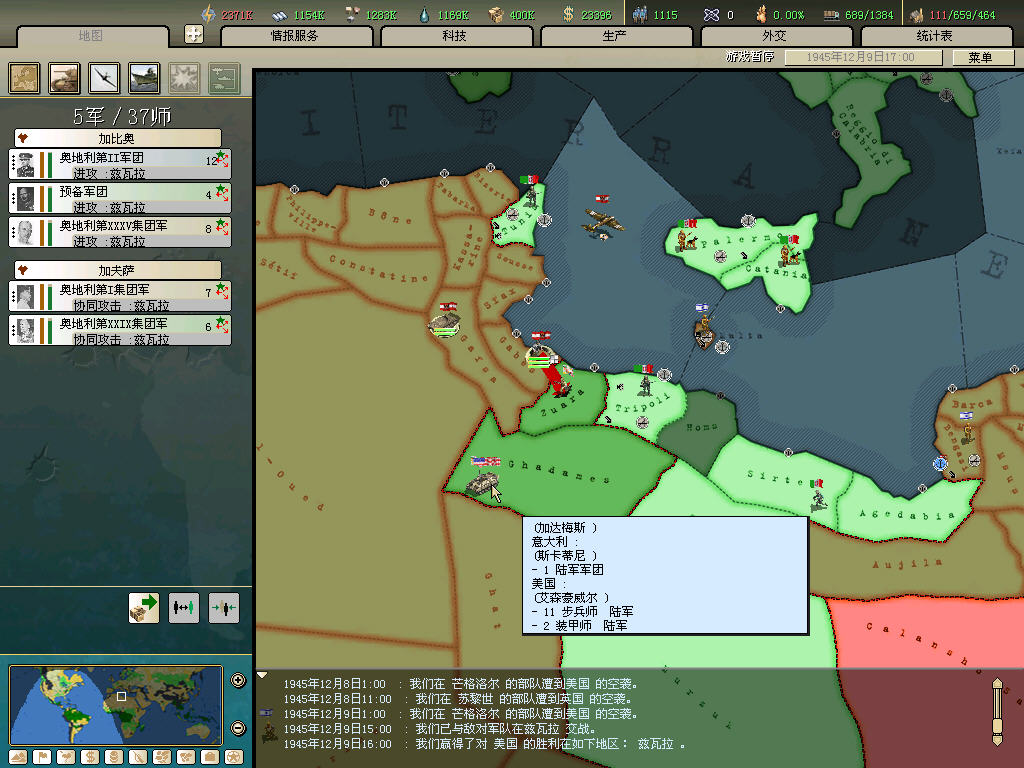
Task: Switch to economic map mode dollar icon
Action: 89,757
